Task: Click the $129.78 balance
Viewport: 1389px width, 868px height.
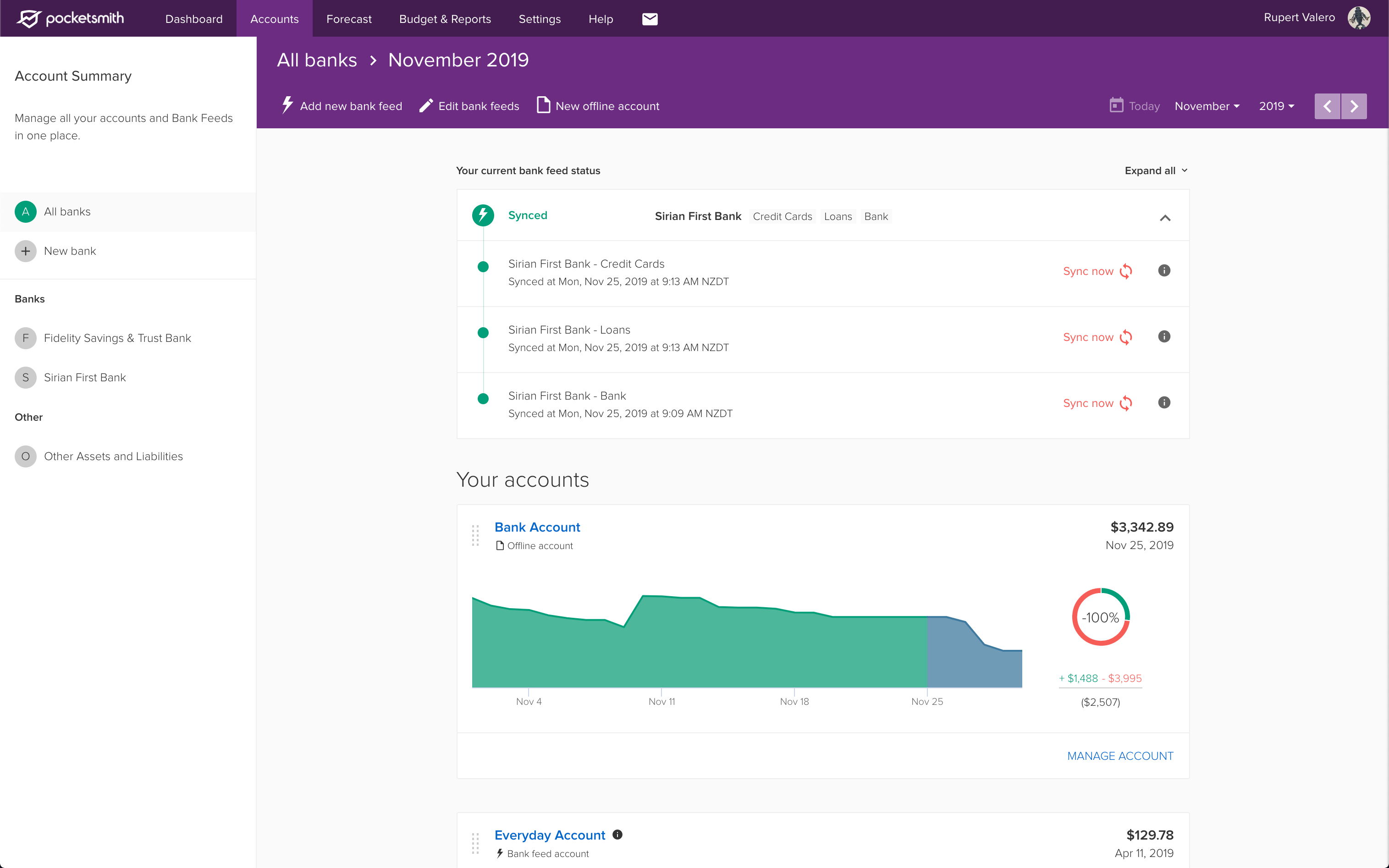Action: [x=1150, y=835]
